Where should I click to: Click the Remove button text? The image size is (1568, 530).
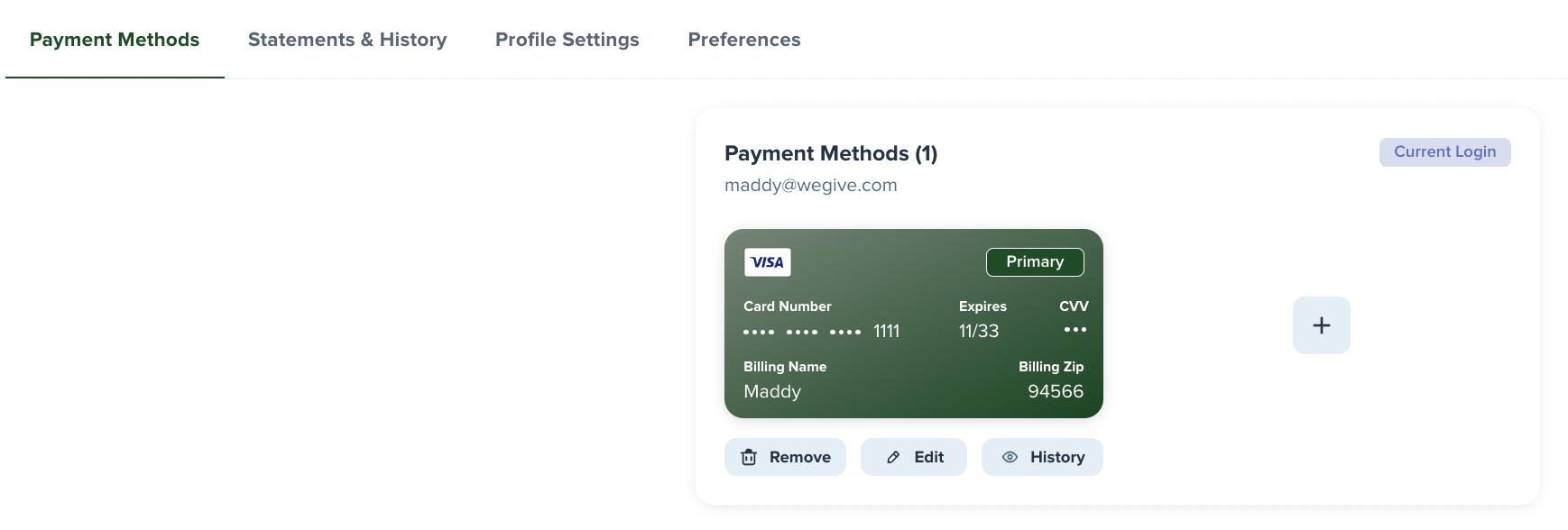click(800, 457)
